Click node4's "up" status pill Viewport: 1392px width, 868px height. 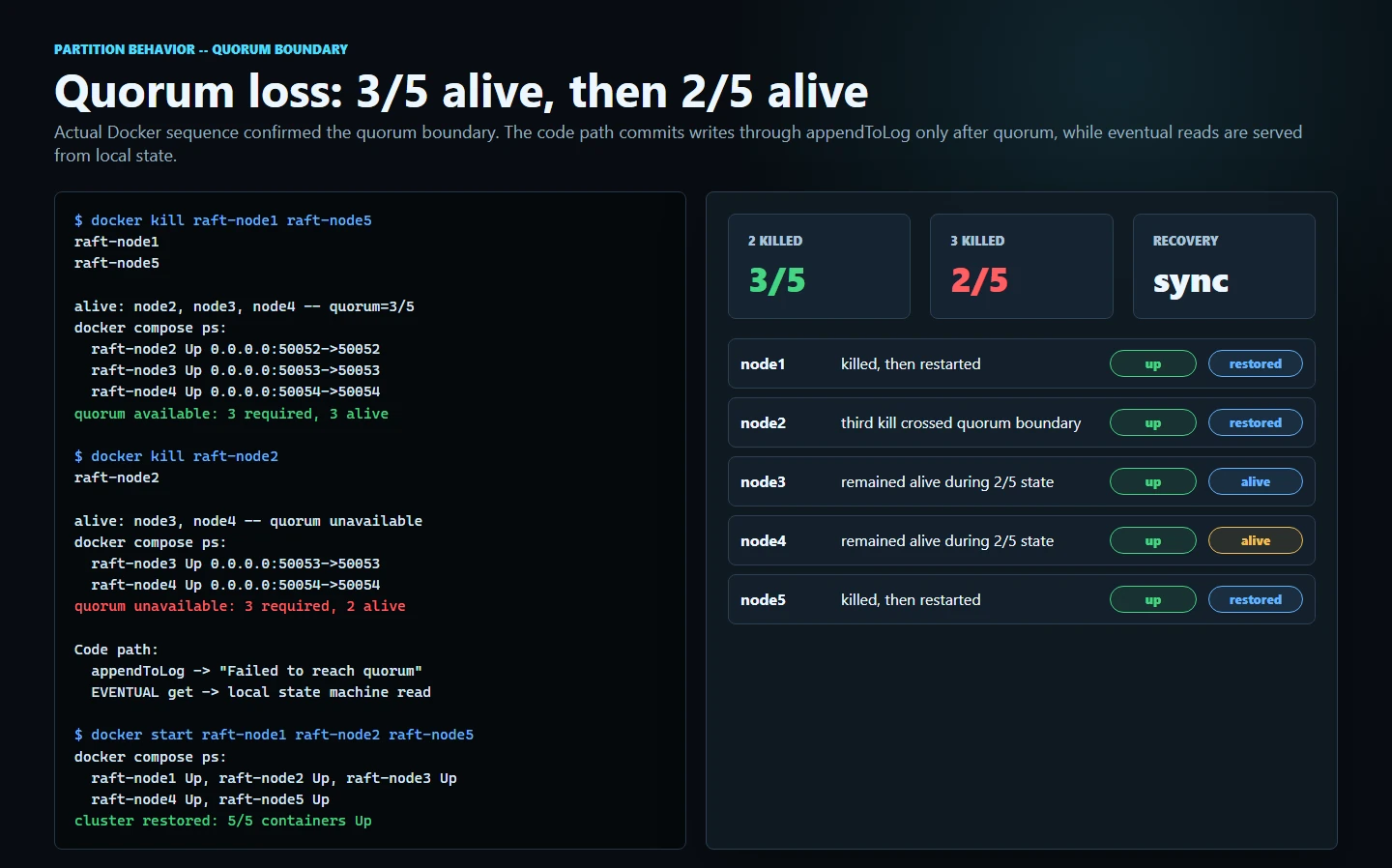[1153, 541]
